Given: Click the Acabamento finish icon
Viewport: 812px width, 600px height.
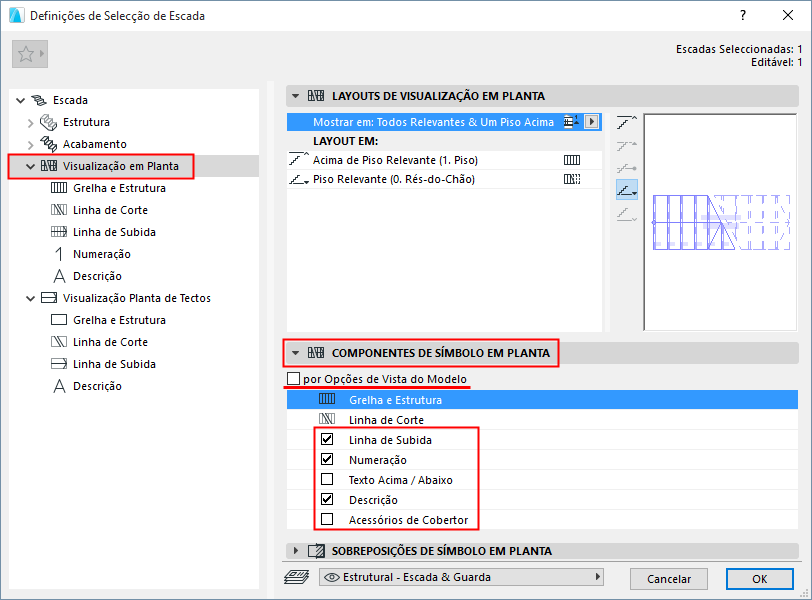Looking at the screenshot, I should pos(49,144).
